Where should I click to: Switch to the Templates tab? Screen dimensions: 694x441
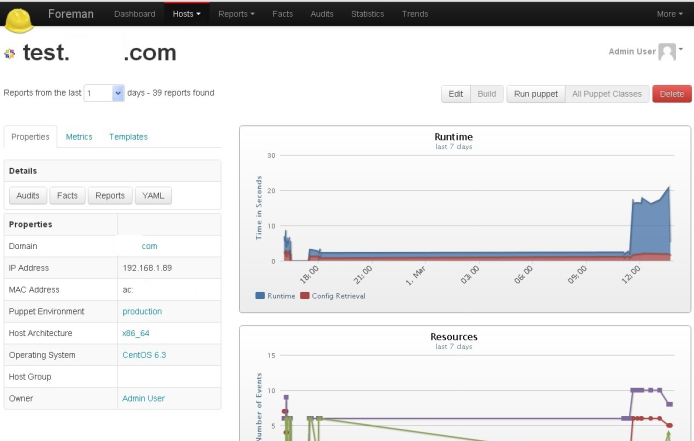point(128,137)
